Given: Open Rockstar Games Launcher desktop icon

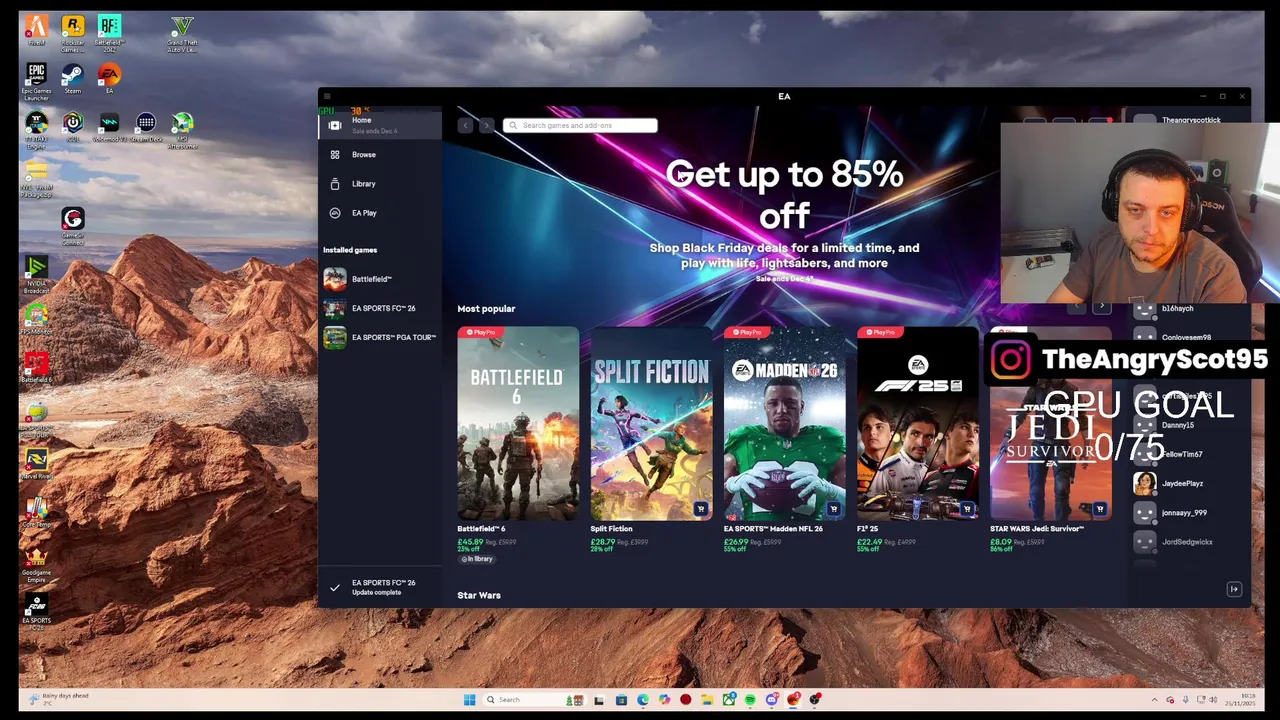Looking at the screenshot, I should click(x=72, y=33).
